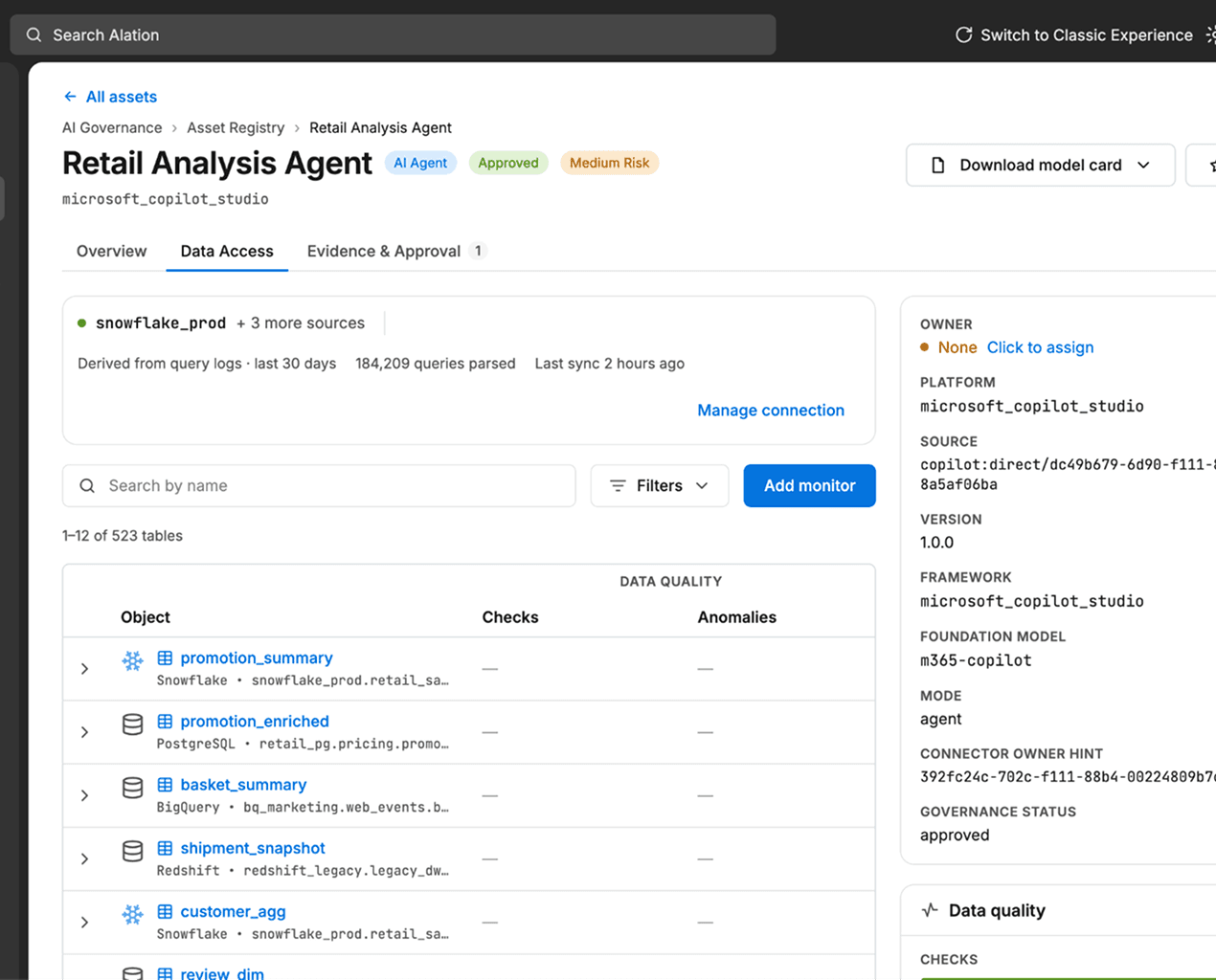1216x980 pixels.
Task: Click the table icon next to promotion_summary
Action: [165, 658]
